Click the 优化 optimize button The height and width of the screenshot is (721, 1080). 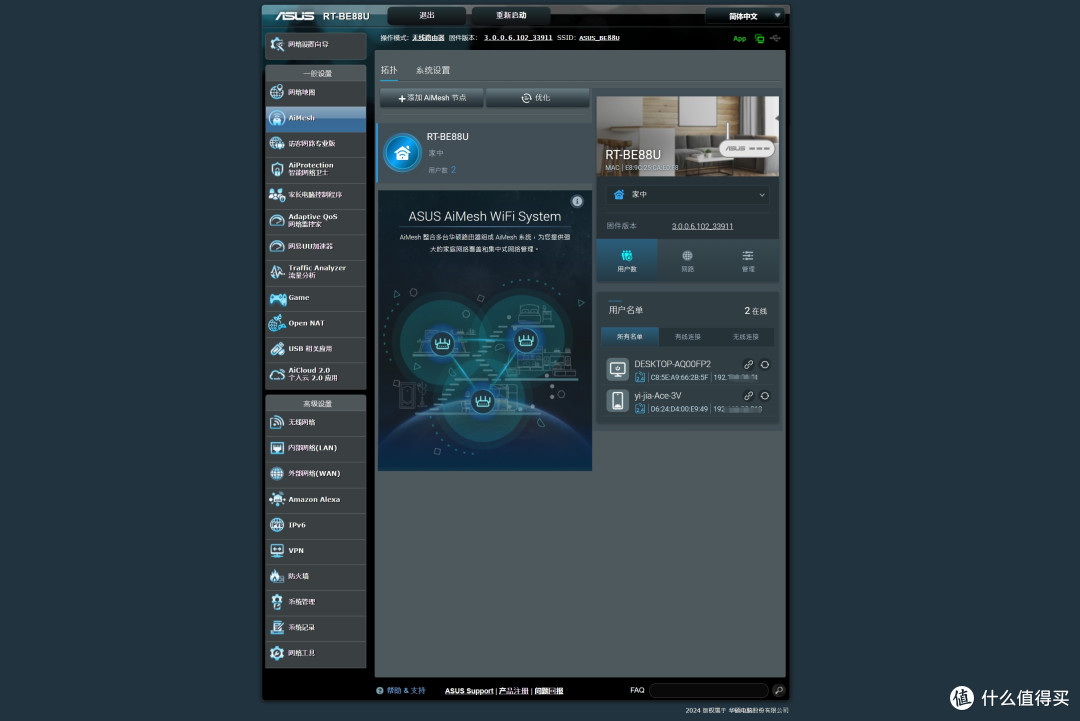click(x=537, y=98)
